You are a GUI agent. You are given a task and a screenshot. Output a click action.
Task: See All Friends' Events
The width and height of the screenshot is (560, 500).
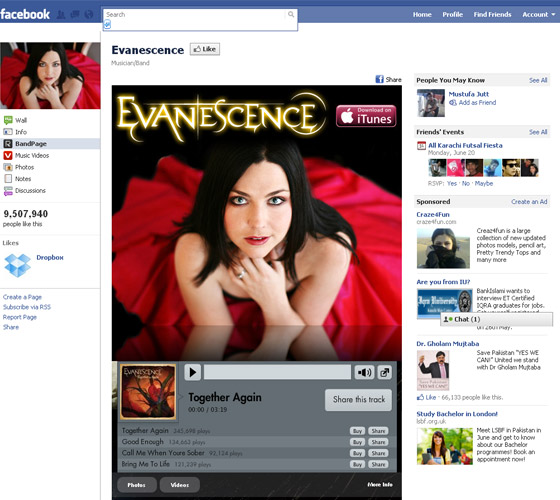click(538, 132)
